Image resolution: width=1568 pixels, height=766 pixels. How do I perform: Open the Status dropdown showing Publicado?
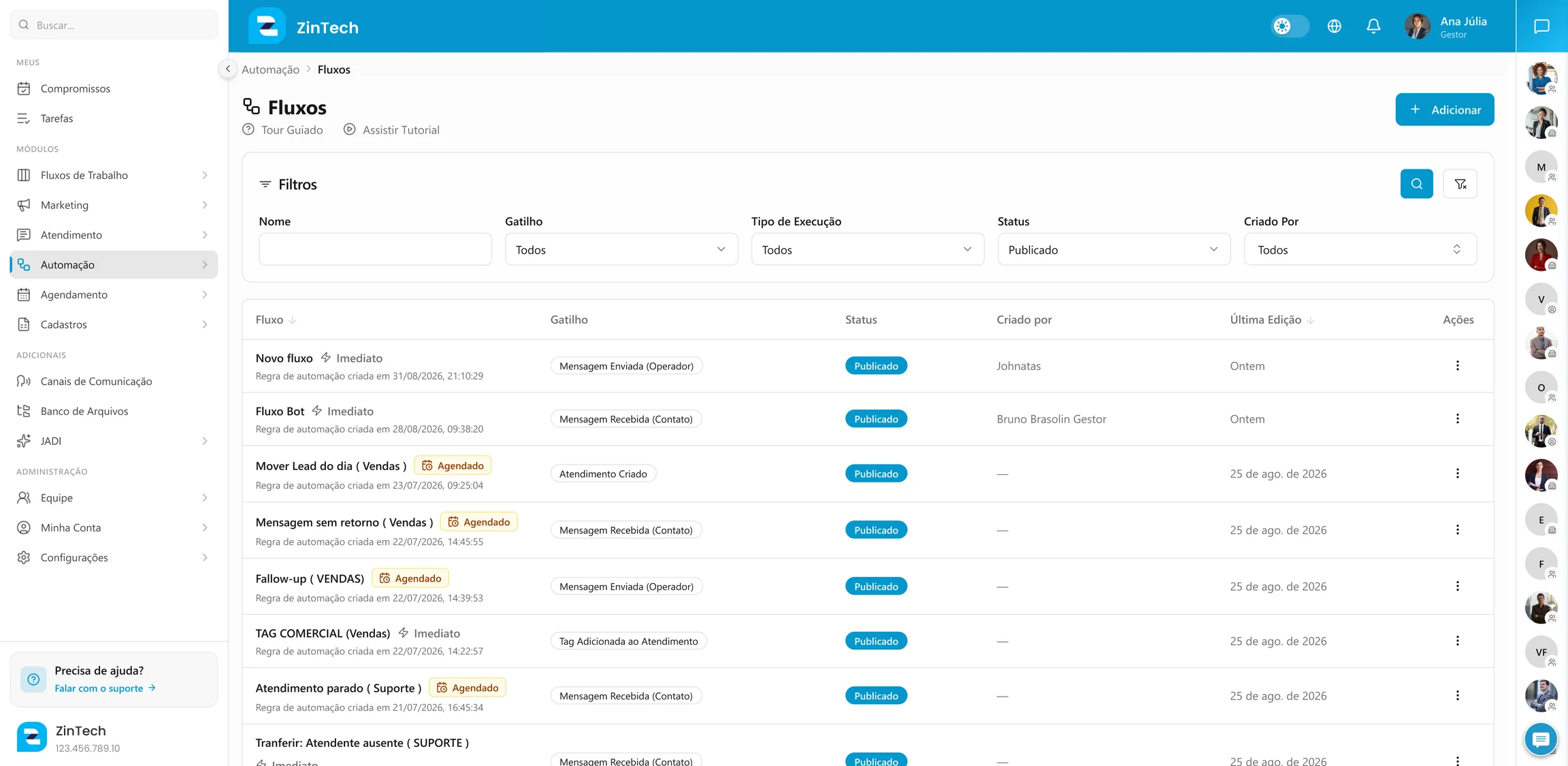[x=1113, y=250]
